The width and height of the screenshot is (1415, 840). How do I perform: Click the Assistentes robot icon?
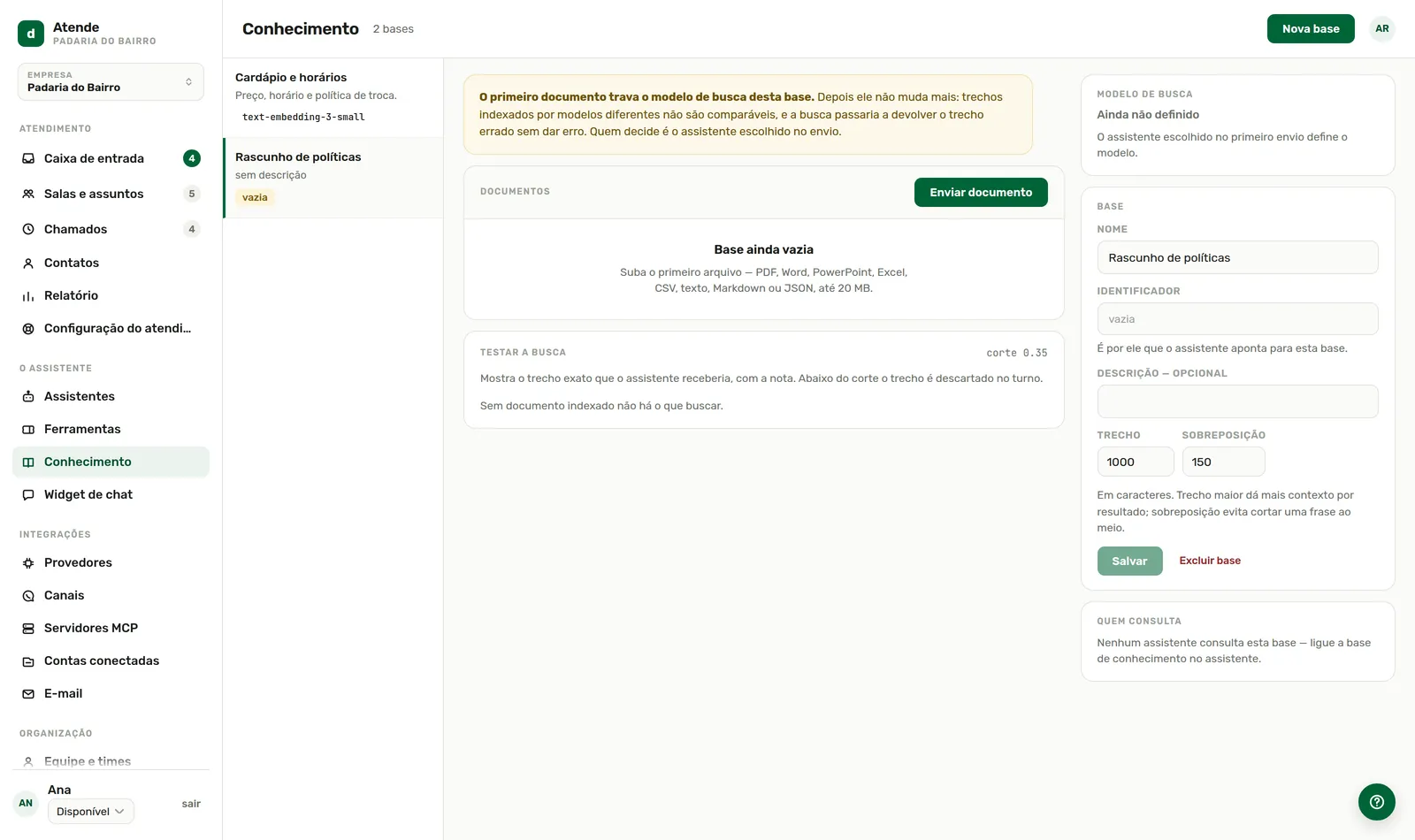coord(28,396)
